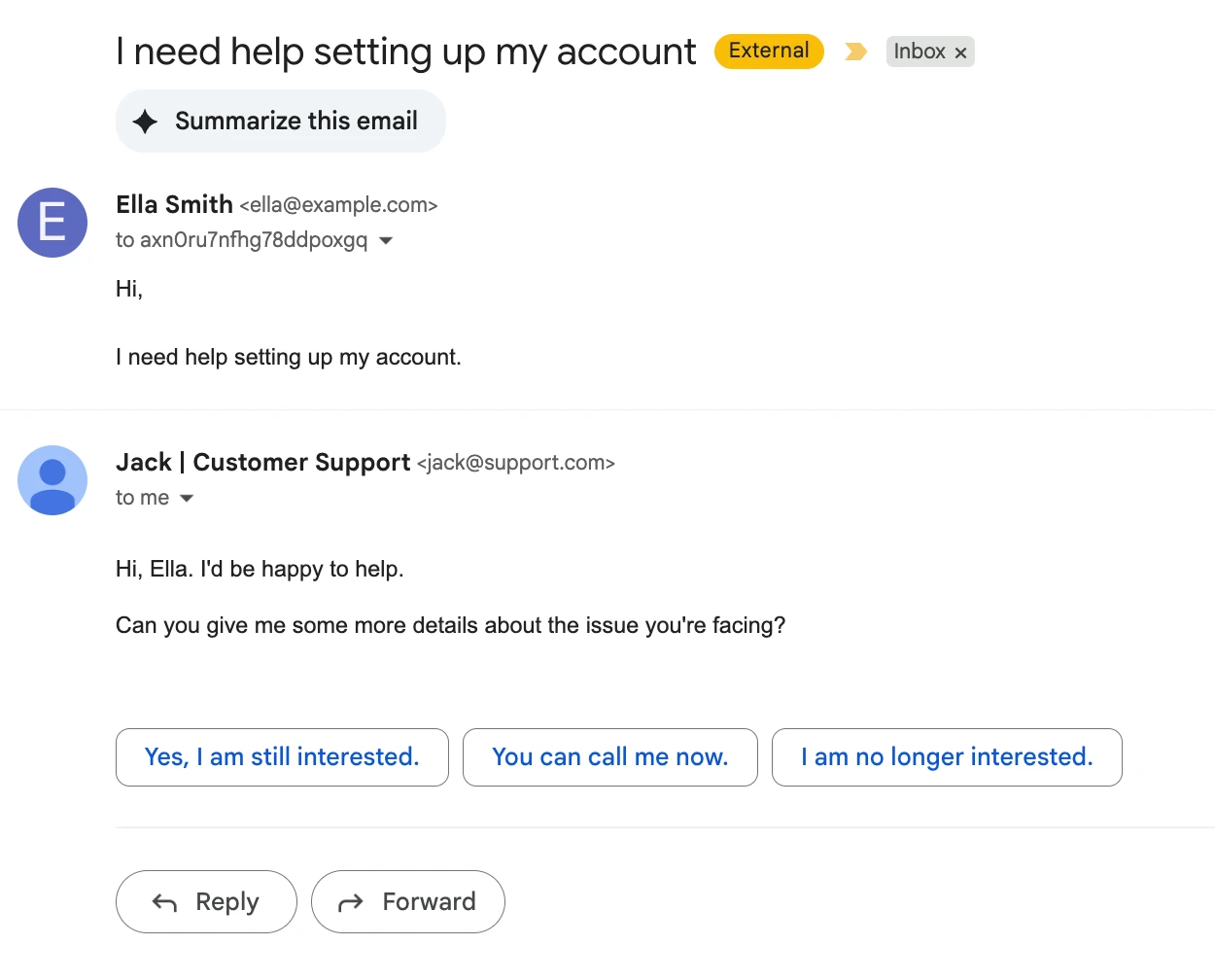
Task: Pick "I am no longer interested." reply
Action: [947, 757]
